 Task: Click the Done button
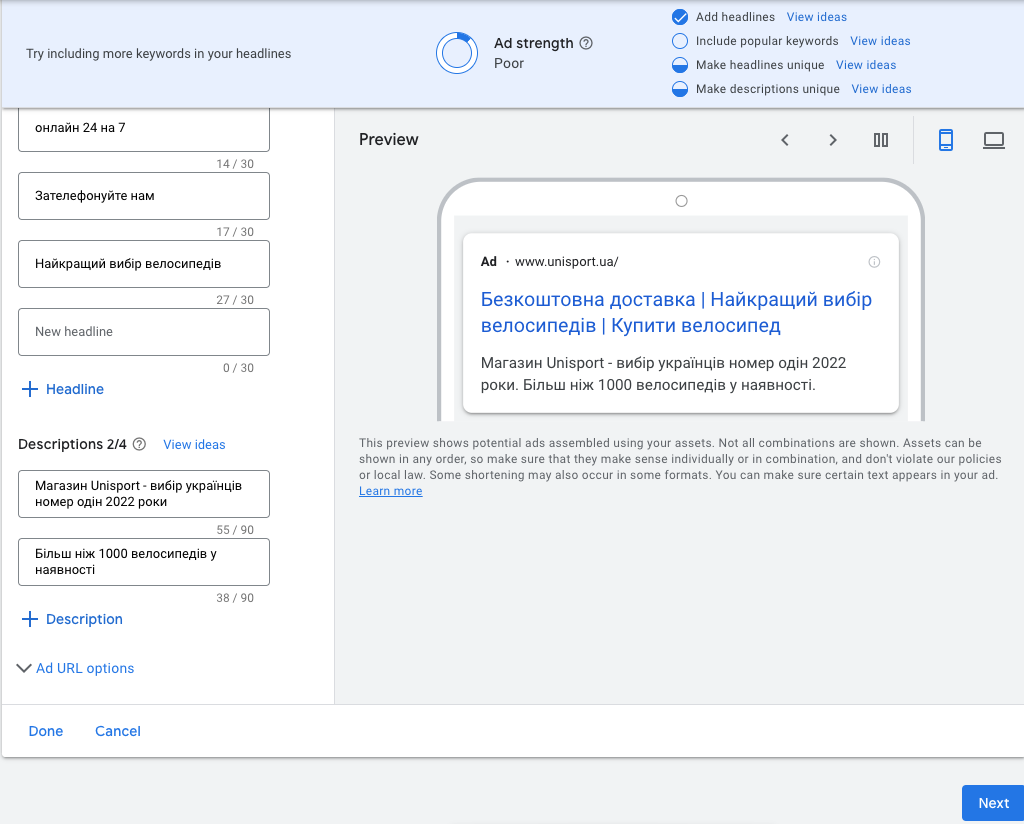click(46, 731)
